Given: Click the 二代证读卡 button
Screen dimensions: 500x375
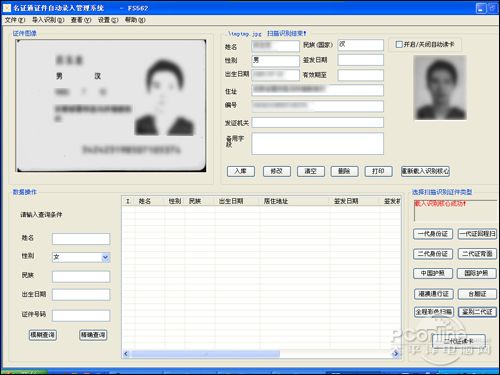Looking at the screenshot, I should click(x=459, y=341).
